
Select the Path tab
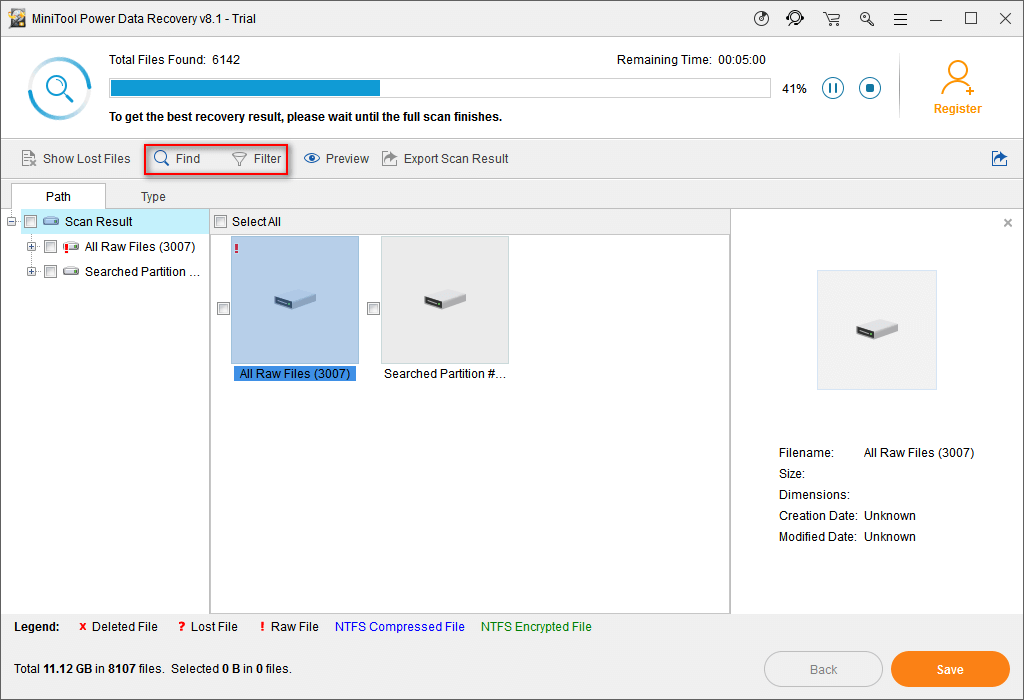(57, 196)
